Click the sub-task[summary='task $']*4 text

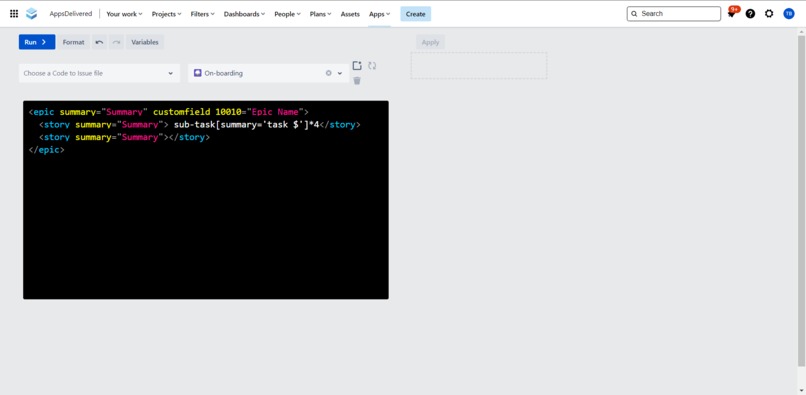tap(247, 125)
